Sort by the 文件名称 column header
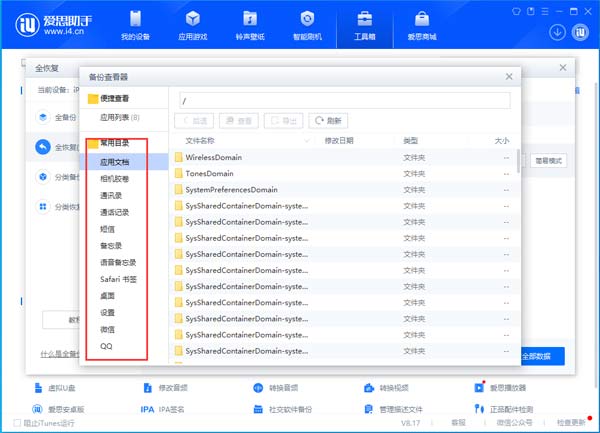Viewport: 600px width, 433px height. click(x=200, y=141)
